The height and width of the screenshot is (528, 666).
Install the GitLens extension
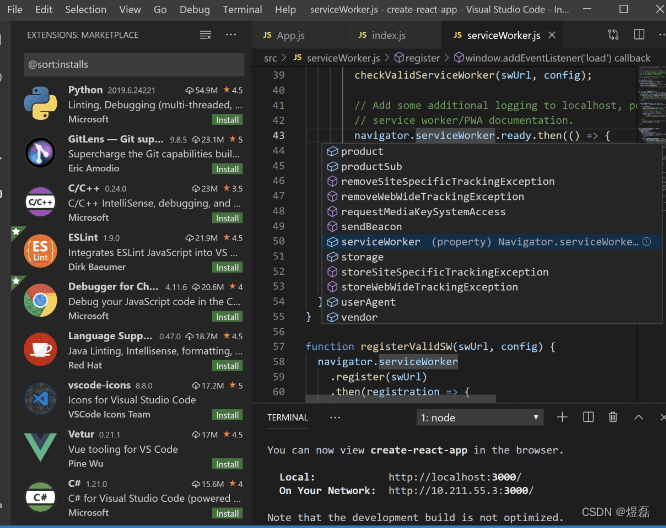click(227, 169)
